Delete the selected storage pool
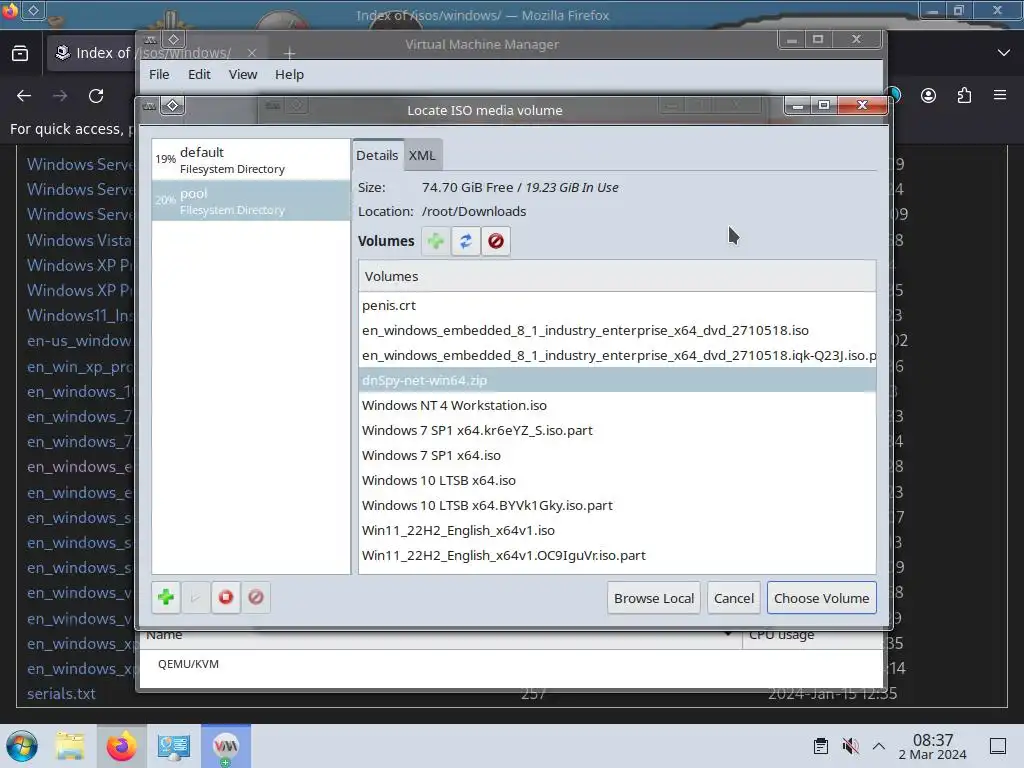 pos(256,597)
